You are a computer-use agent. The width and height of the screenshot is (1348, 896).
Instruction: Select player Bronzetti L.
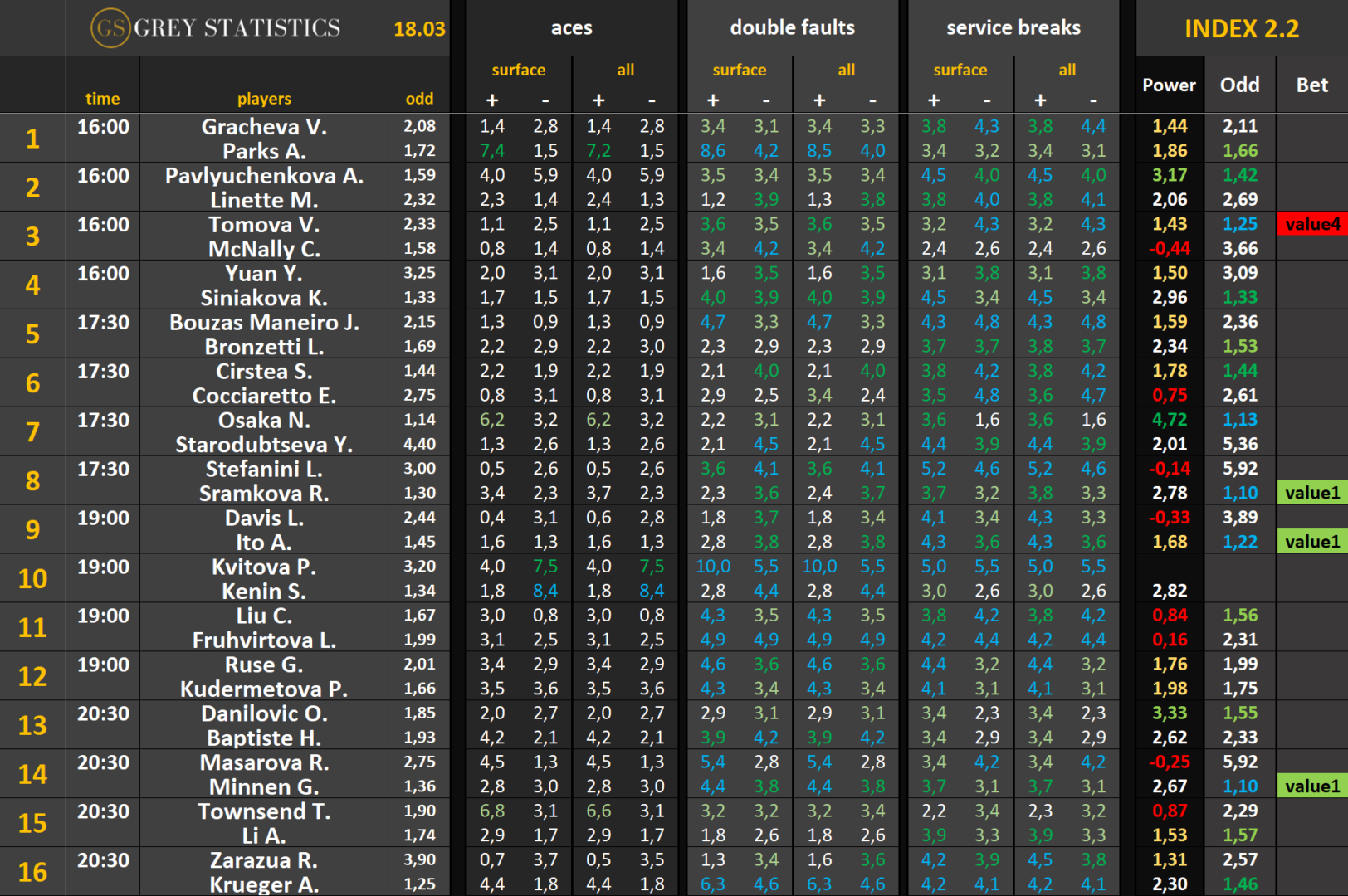(x=264, y=348)
